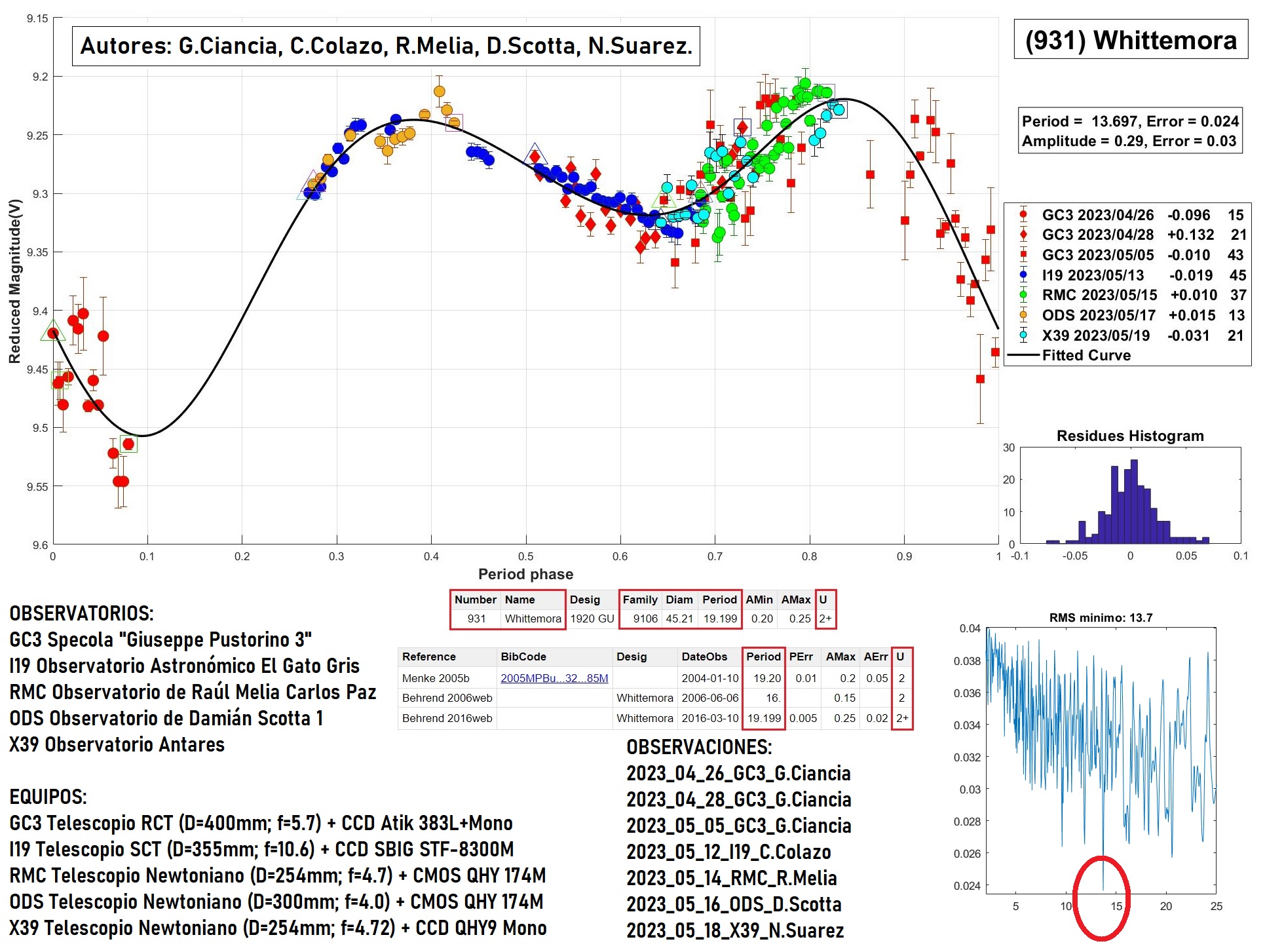Viewport: 1265px width, 952px height.
Task: Select the title "(931) Whittemora"
Action: pyautogui.click(x=1131, y=40)
